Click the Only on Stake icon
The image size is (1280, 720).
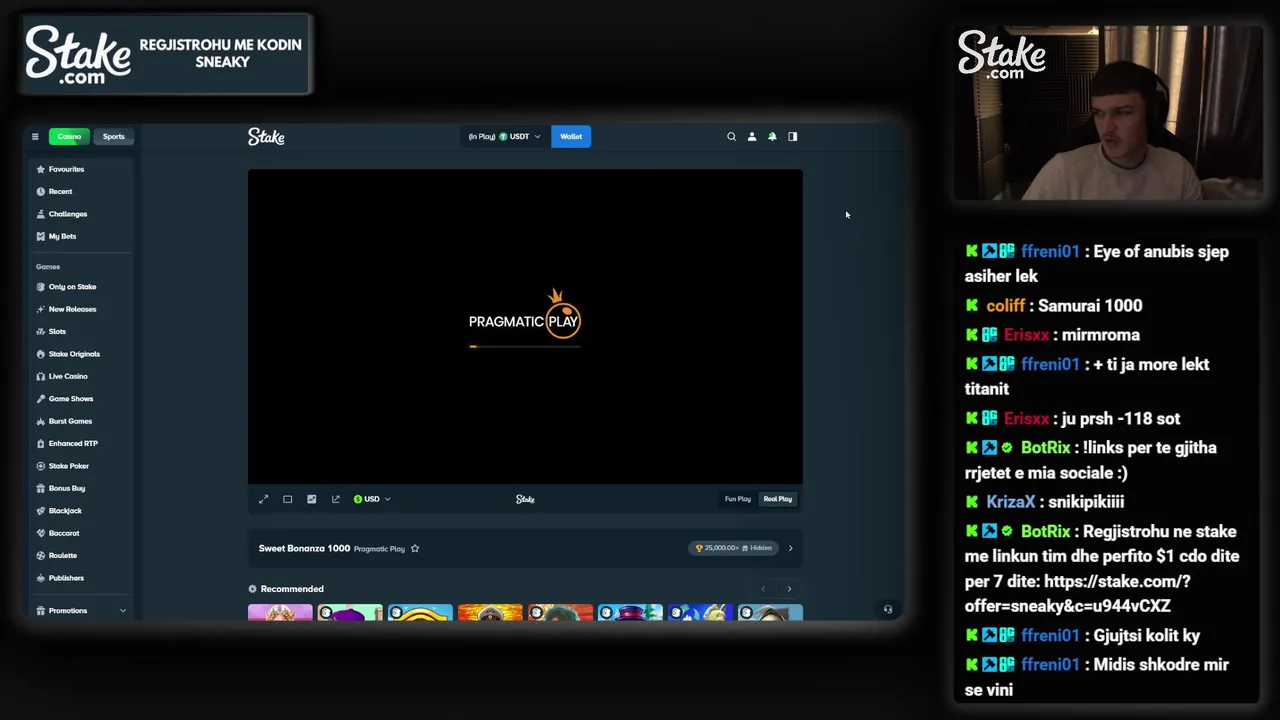tap(41, 287)
